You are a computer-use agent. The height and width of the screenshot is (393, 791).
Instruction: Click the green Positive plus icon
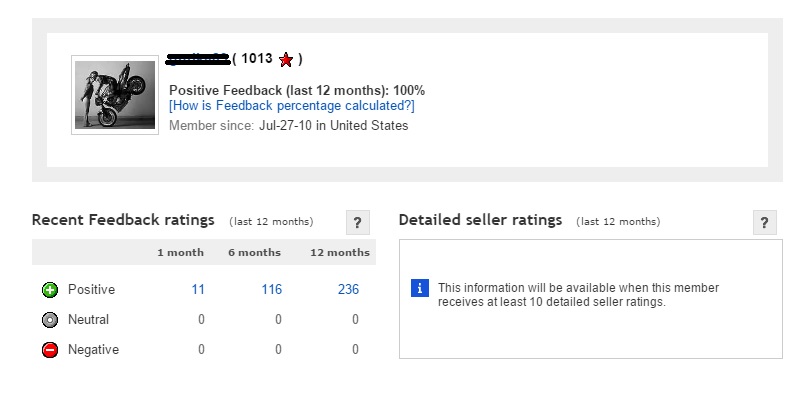click(x=50, y=290)
